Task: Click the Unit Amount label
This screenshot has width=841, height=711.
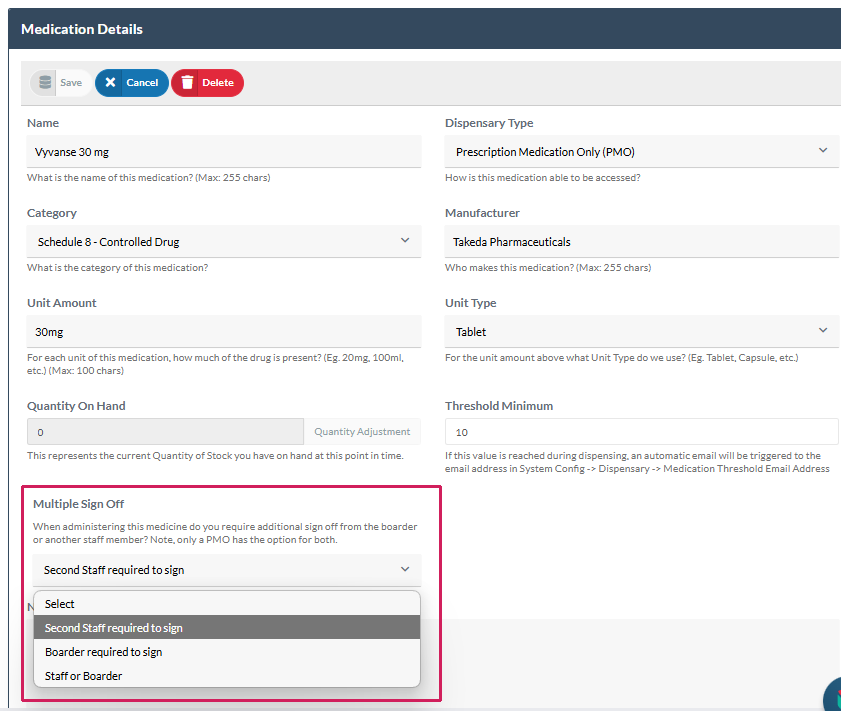Action: coord(62,303)
